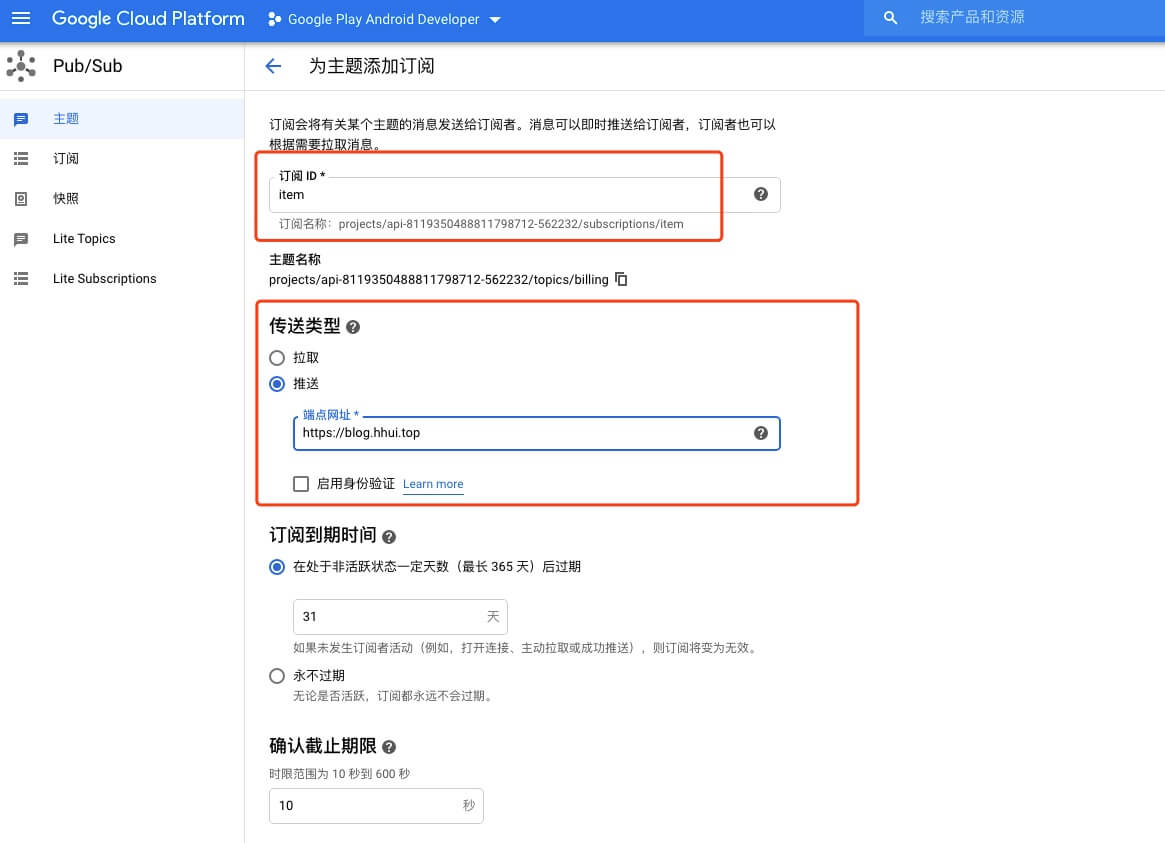Click the topic path ending in topics/billing
This screenshot has height=843, width=1165.
[438, 280]
